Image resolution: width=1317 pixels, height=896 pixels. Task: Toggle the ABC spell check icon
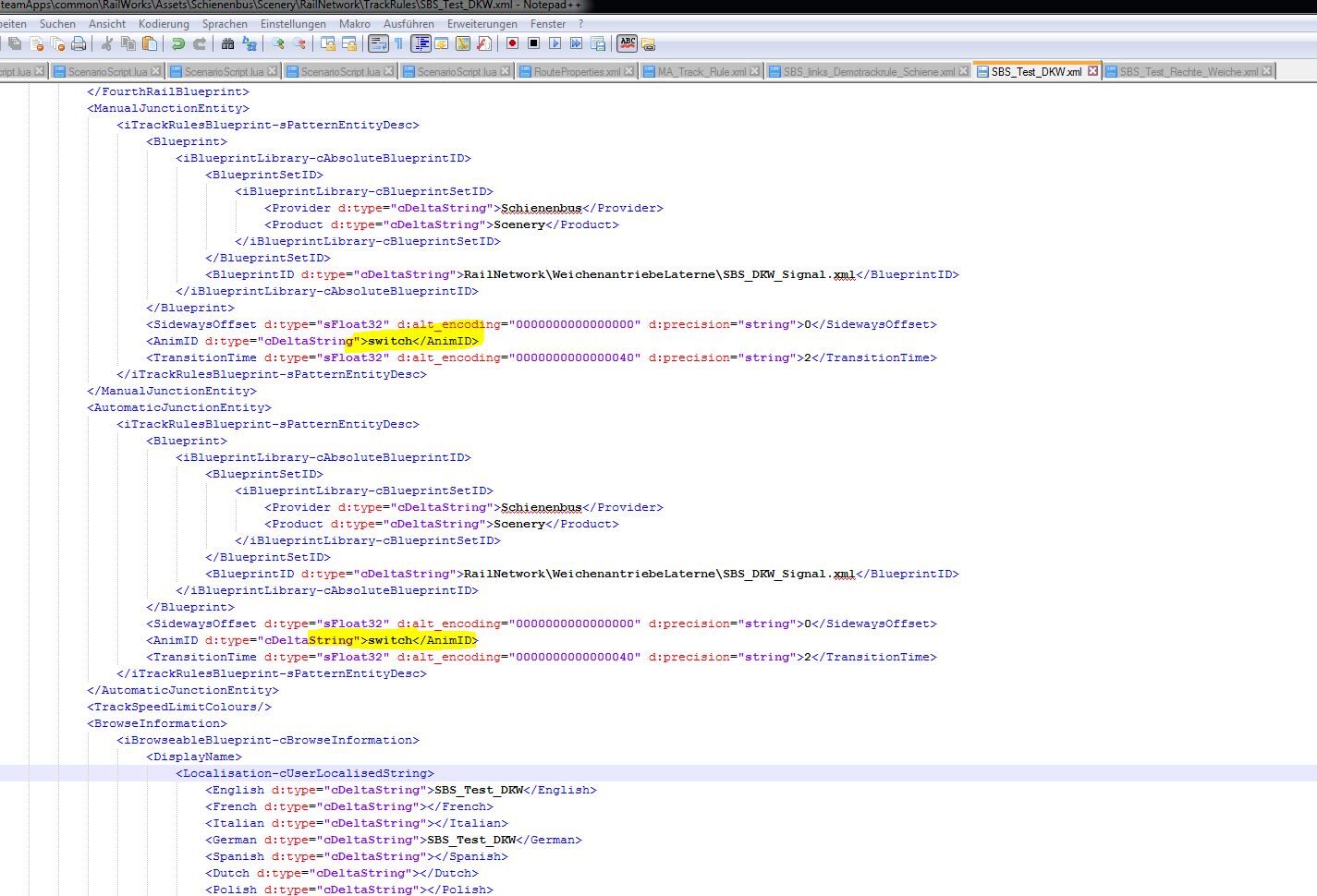(628, 42)
